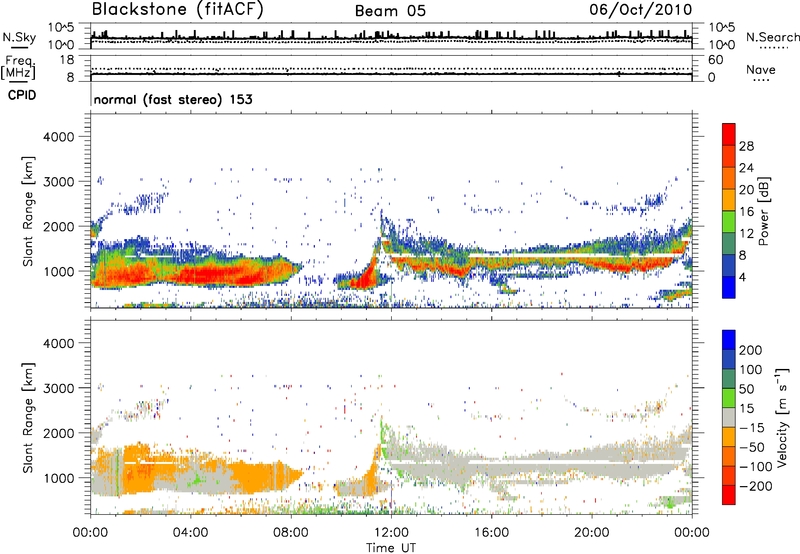Click blue bottom of power colorbar
Image resolution: width=800 pixels, height=554 pixels.
729,287
